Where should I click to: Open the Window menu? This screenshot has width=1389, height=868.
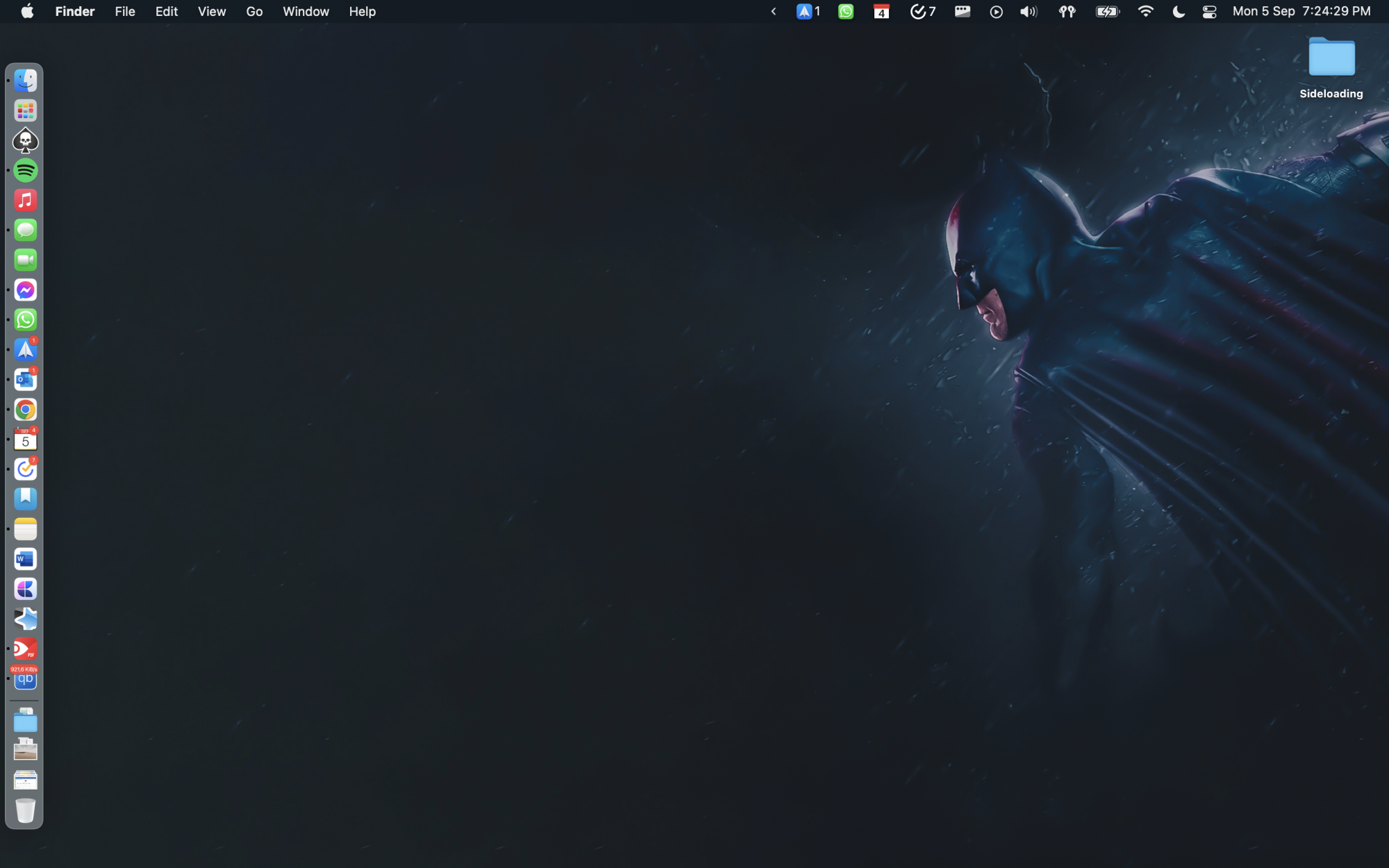pyautogui.click(x=306, y=11)
